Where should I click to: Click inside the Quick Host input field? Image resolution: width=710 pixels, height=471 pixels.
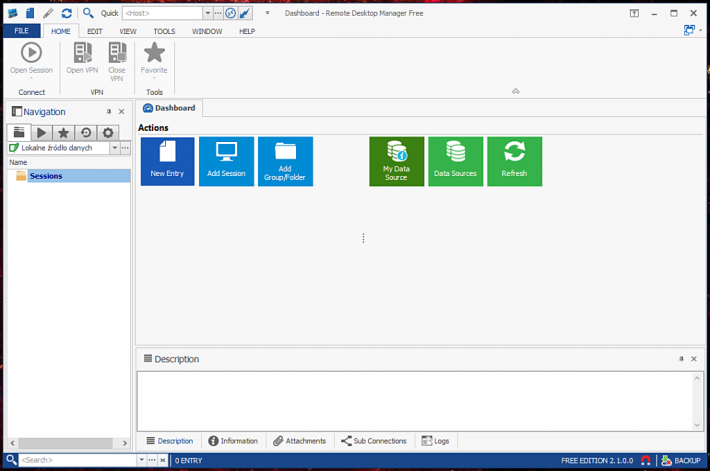[x=162, y=13]
